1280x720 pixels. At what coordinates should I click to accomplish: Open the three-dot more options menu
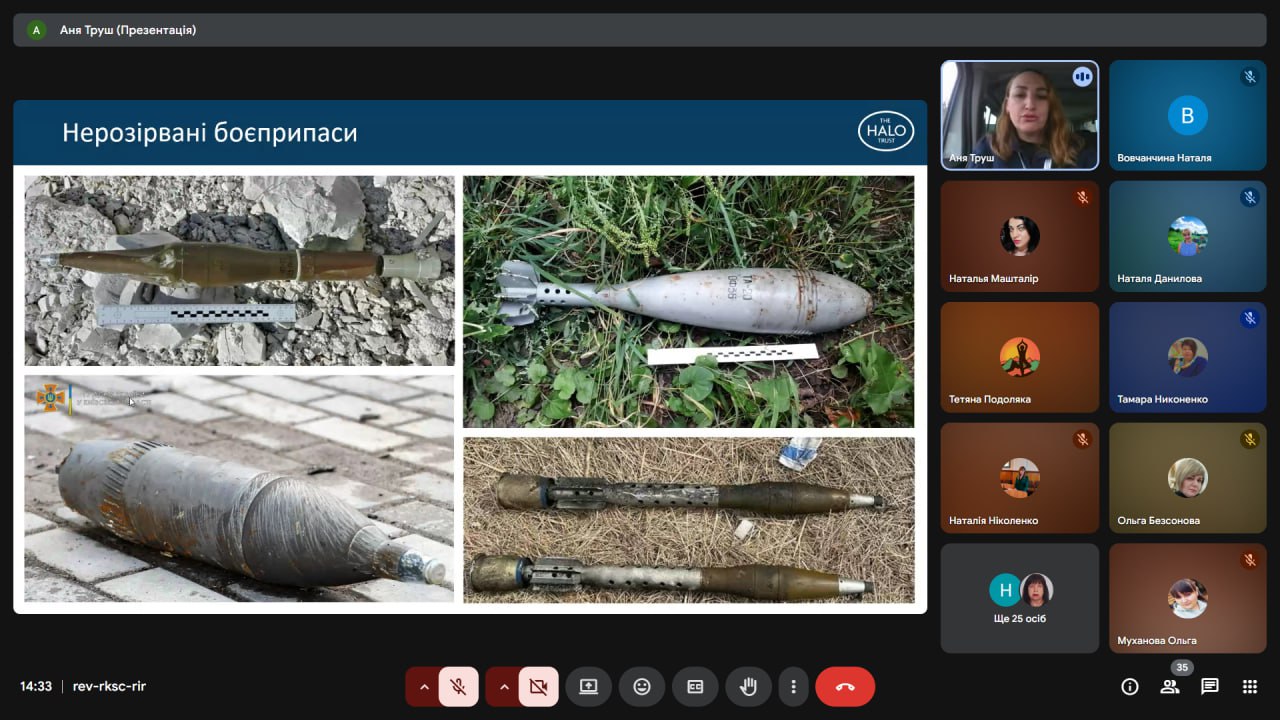tap(793, 687)
